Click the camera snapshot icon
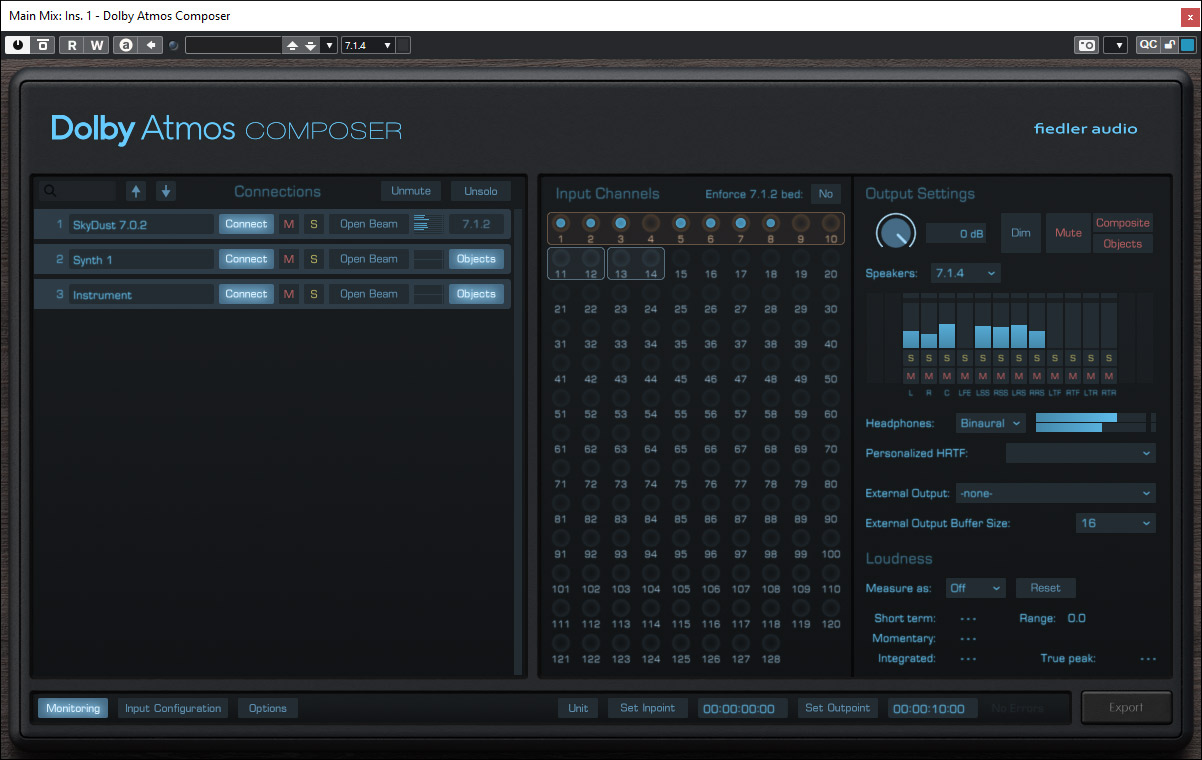The image size is (1202, 760). click(x=1086, y=45)
